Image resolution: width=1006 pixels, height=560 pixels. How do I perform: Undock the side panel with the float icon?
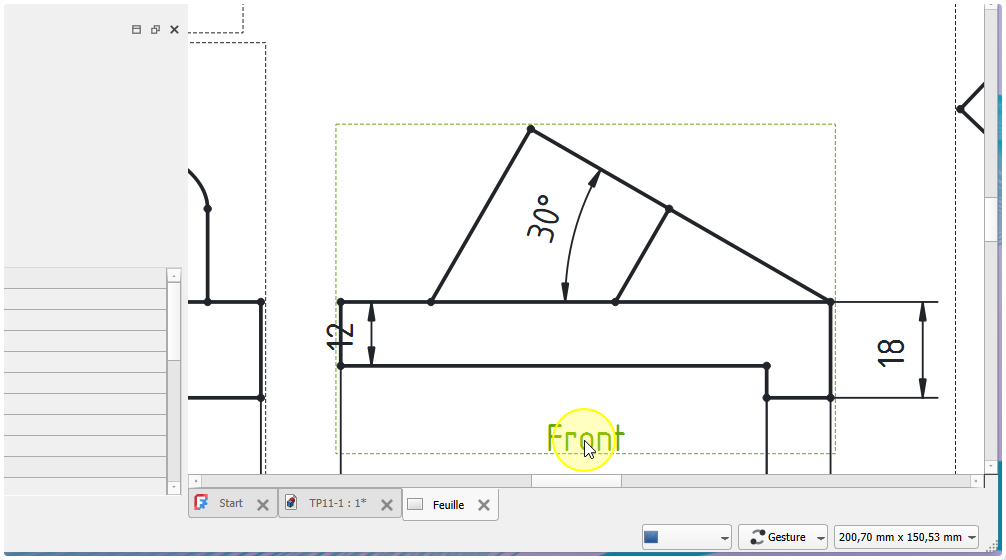pyautogui.click(x=155, y=30)
